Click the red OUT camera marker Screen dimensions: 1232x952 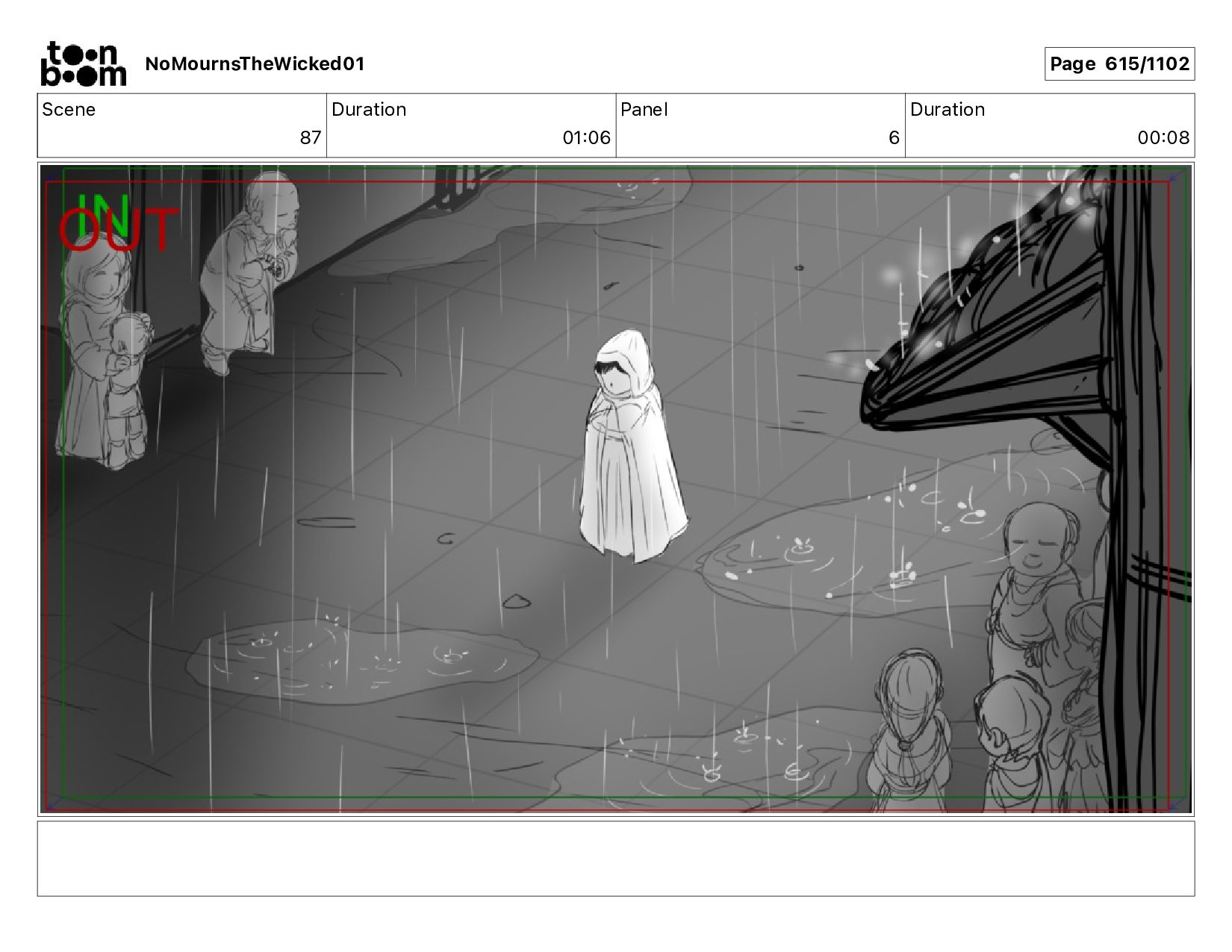[x=118, y=229]
